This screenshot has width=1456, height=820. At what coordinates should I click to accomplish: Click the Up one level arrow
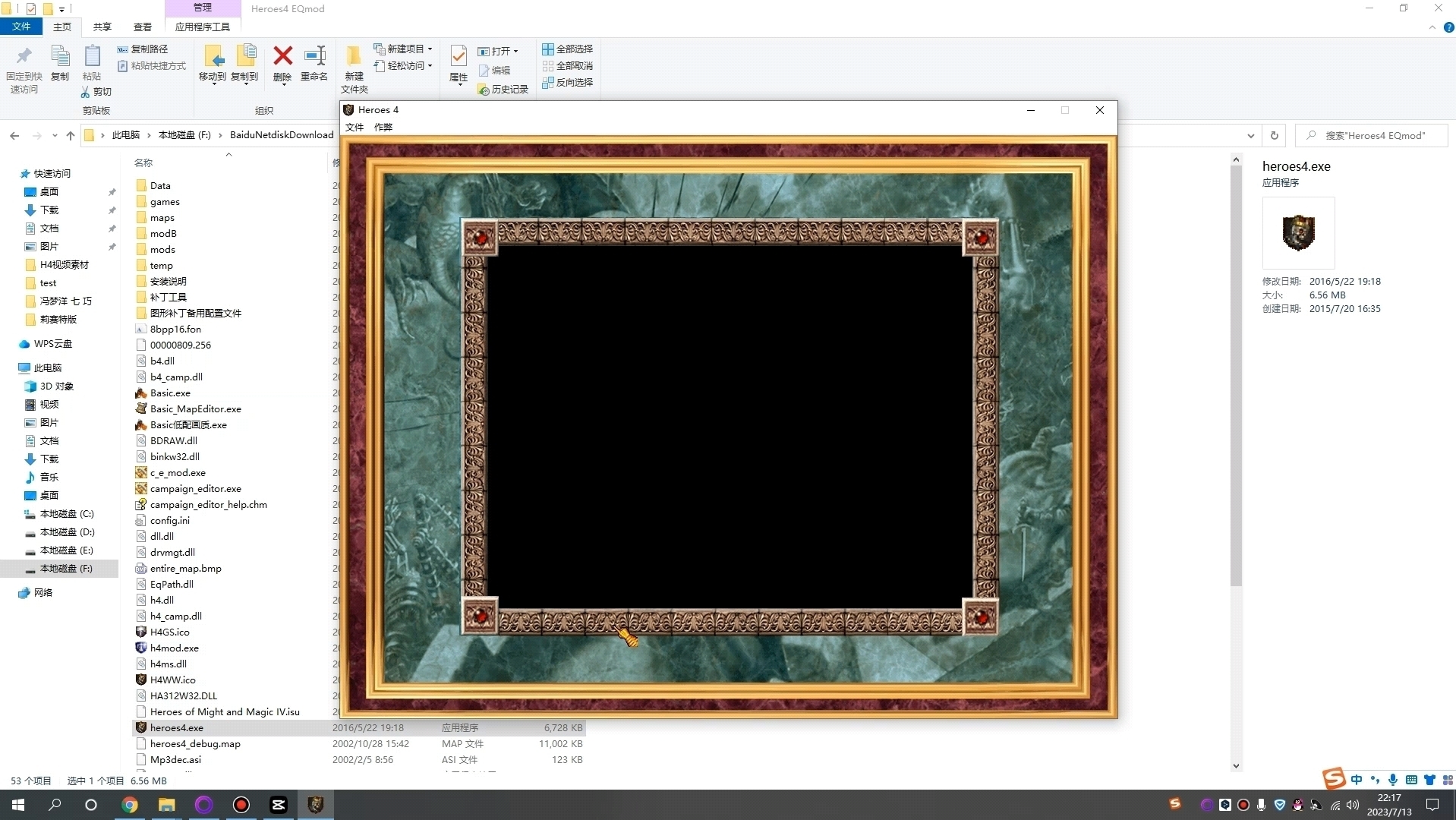(x=71, y=135)
